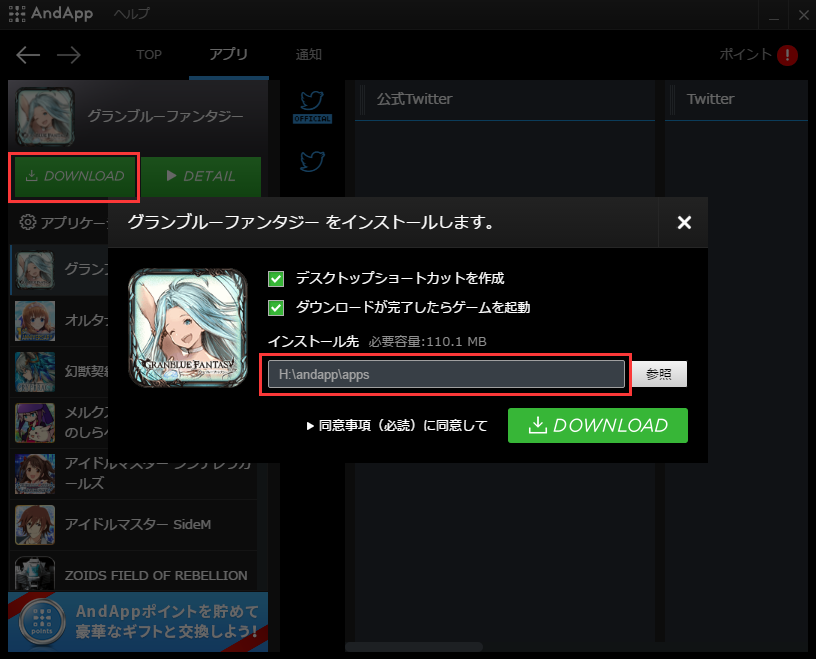This screenshot has width=816, height=659.
Task: Select the 幻獣契約 app list row
Action: [59, 372]
